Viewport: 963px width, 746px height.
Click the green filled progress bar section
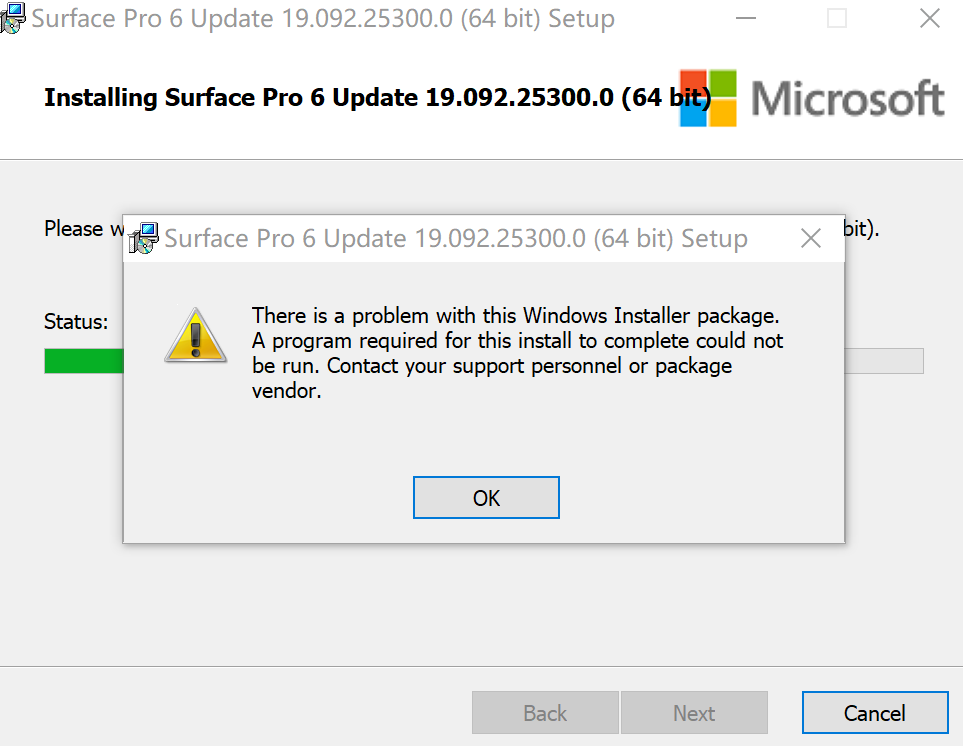83,361
